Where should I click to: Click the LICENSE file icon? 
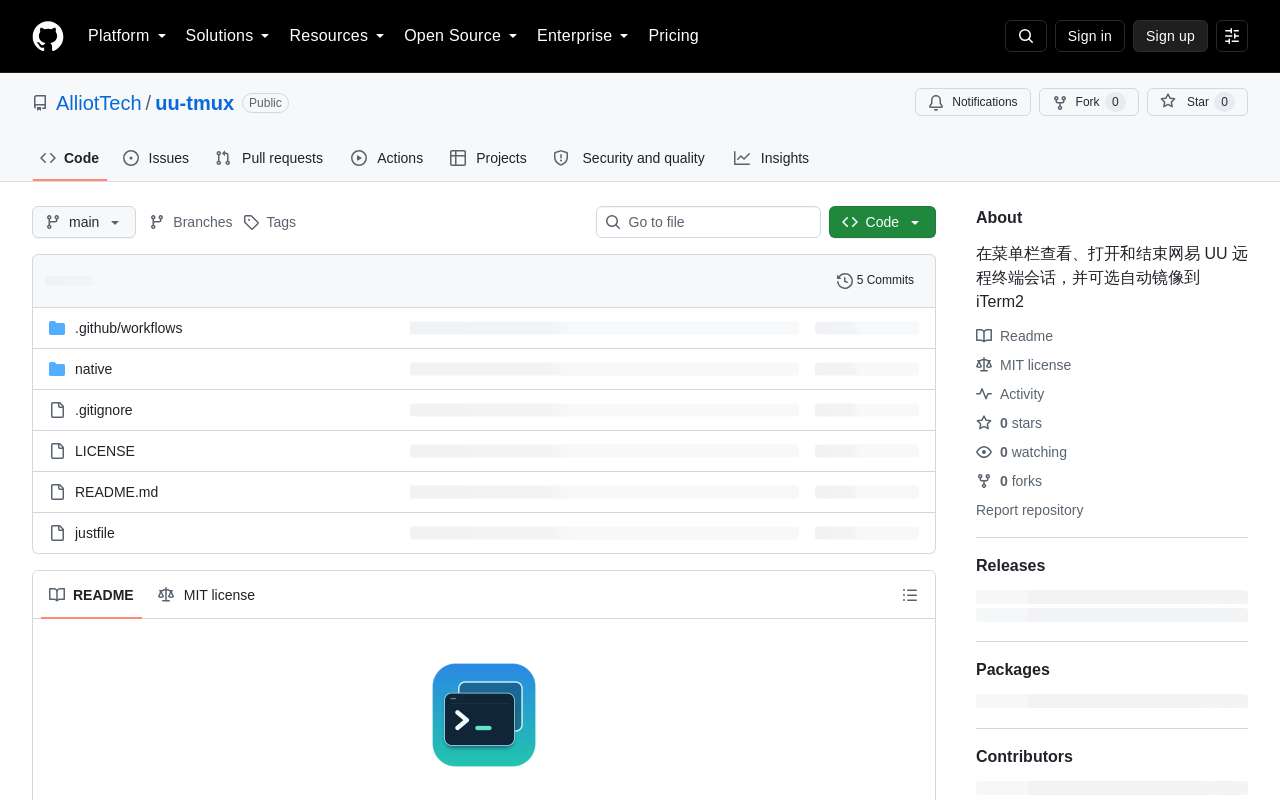click(x=57, y=451)
